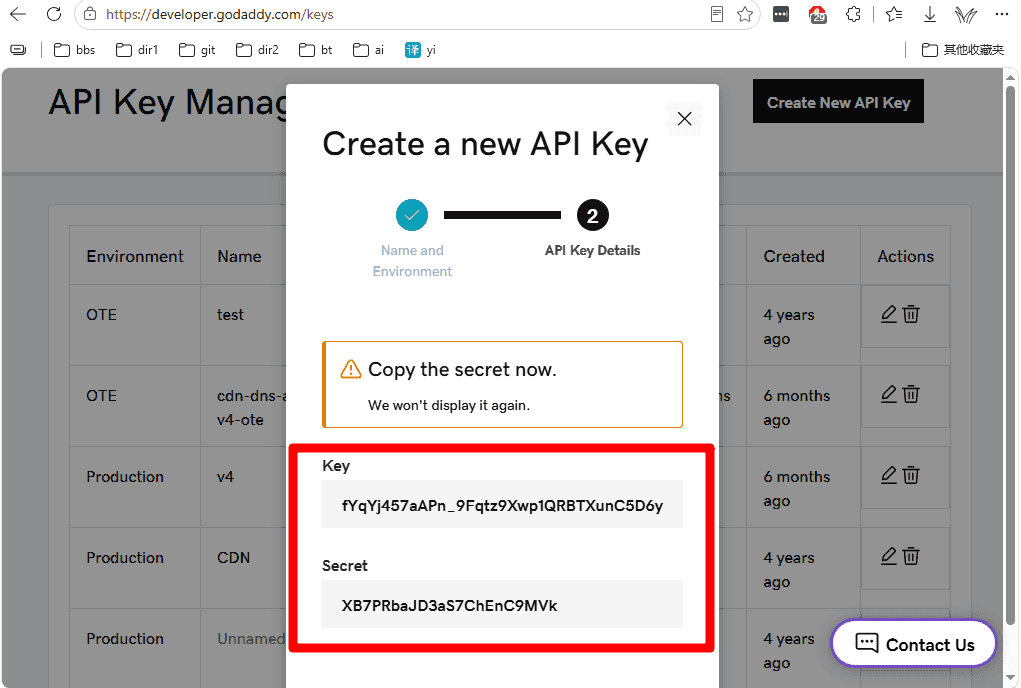Image resolution: width=1021 pixels, height=688 pixels.
Task: Click the Actions column header
Action: coord(905,256)
